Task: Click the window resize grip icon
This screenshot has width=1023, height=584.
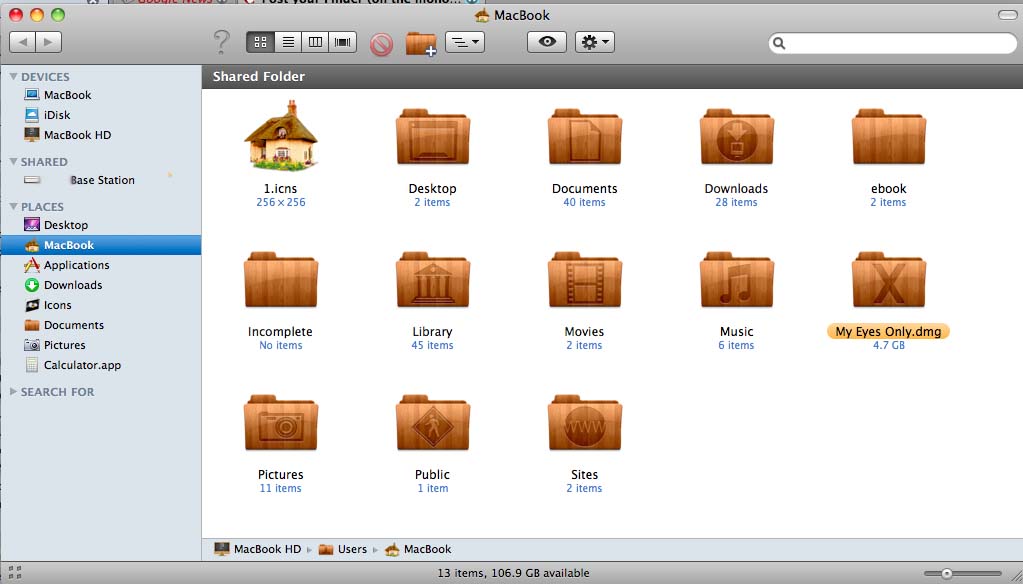Action: coord(1015,575)
